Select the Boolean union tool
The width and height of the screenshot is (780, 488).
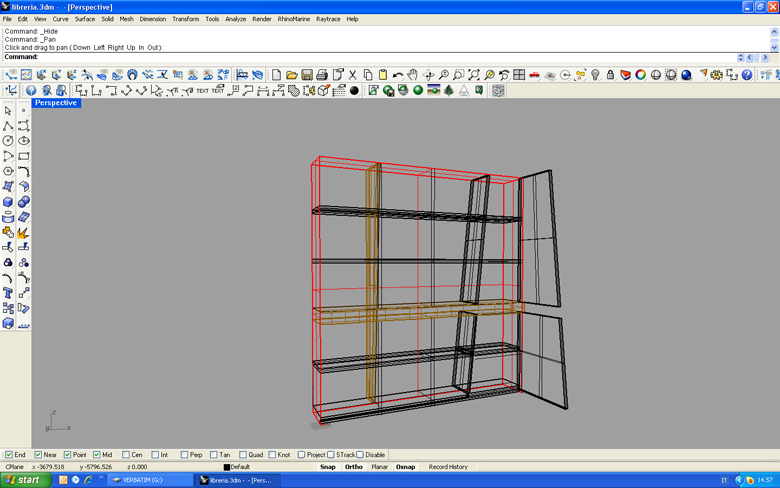coord(23,202)
